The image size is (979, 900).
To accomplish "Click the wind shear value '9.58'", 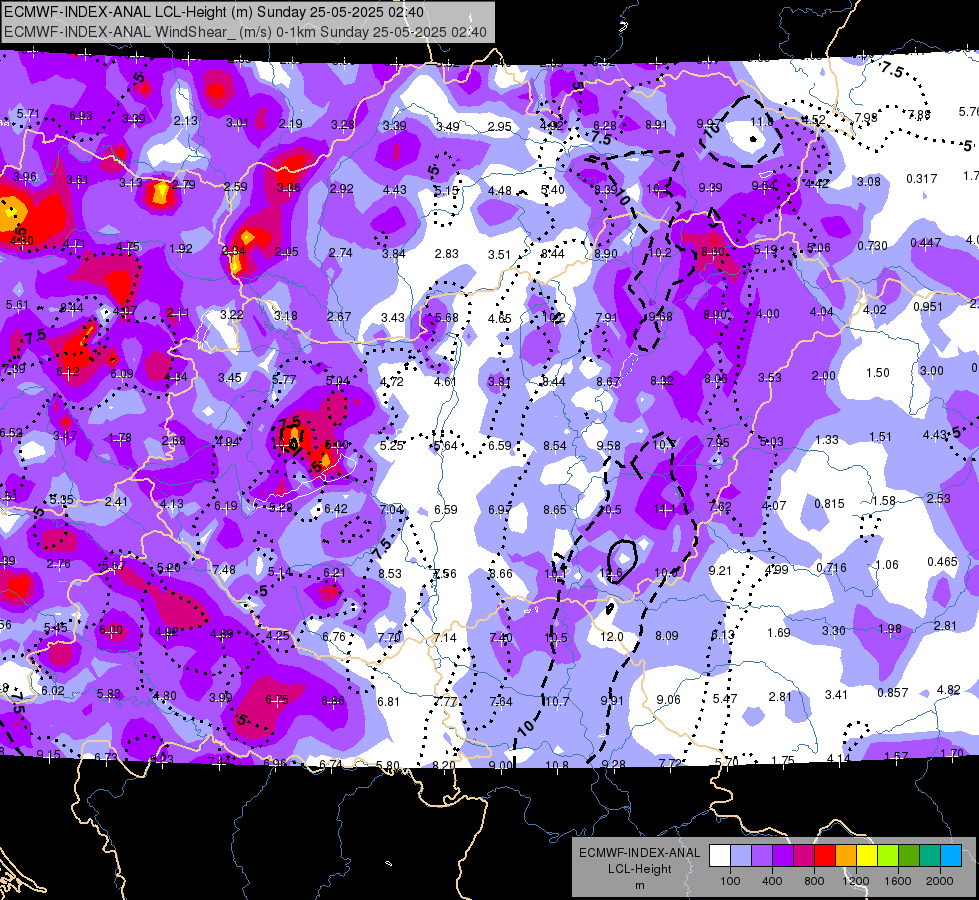I will (608, 445).
